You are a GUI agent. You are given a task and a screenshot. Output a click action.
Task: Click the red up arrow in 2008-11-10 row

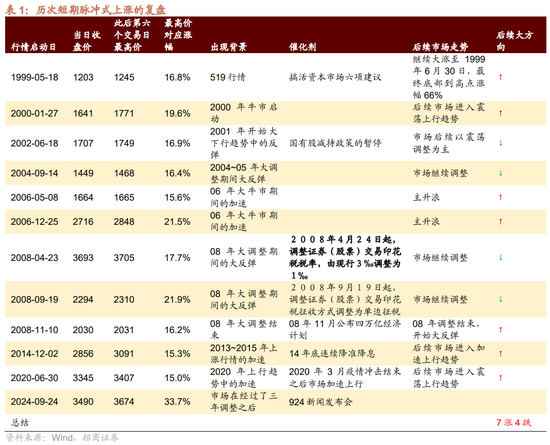(501, 330)
